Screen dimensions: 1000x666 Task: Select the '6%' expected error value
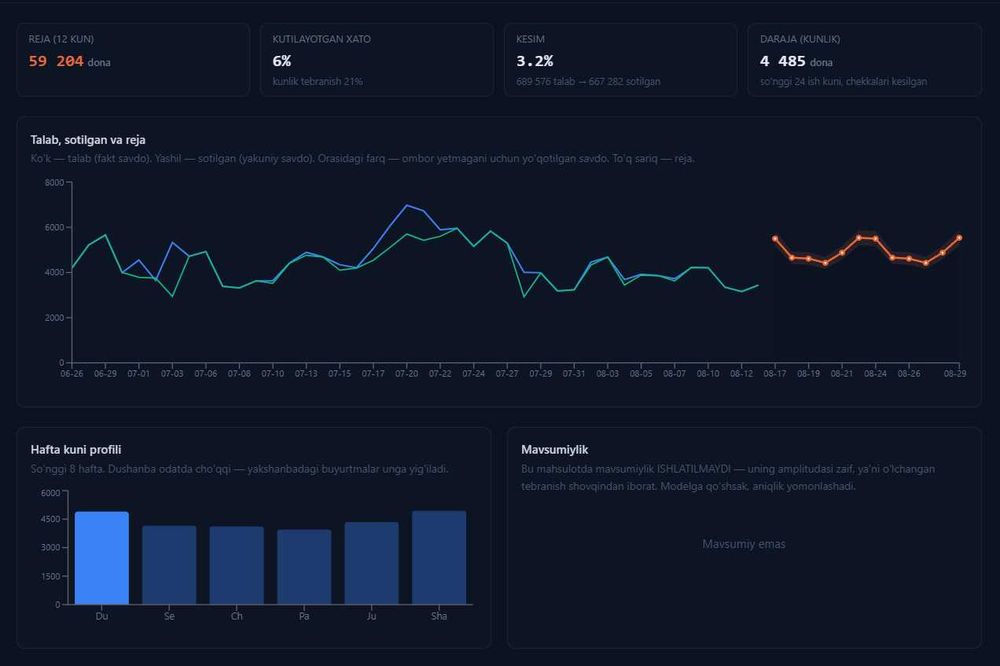click(x=282, y=61)
